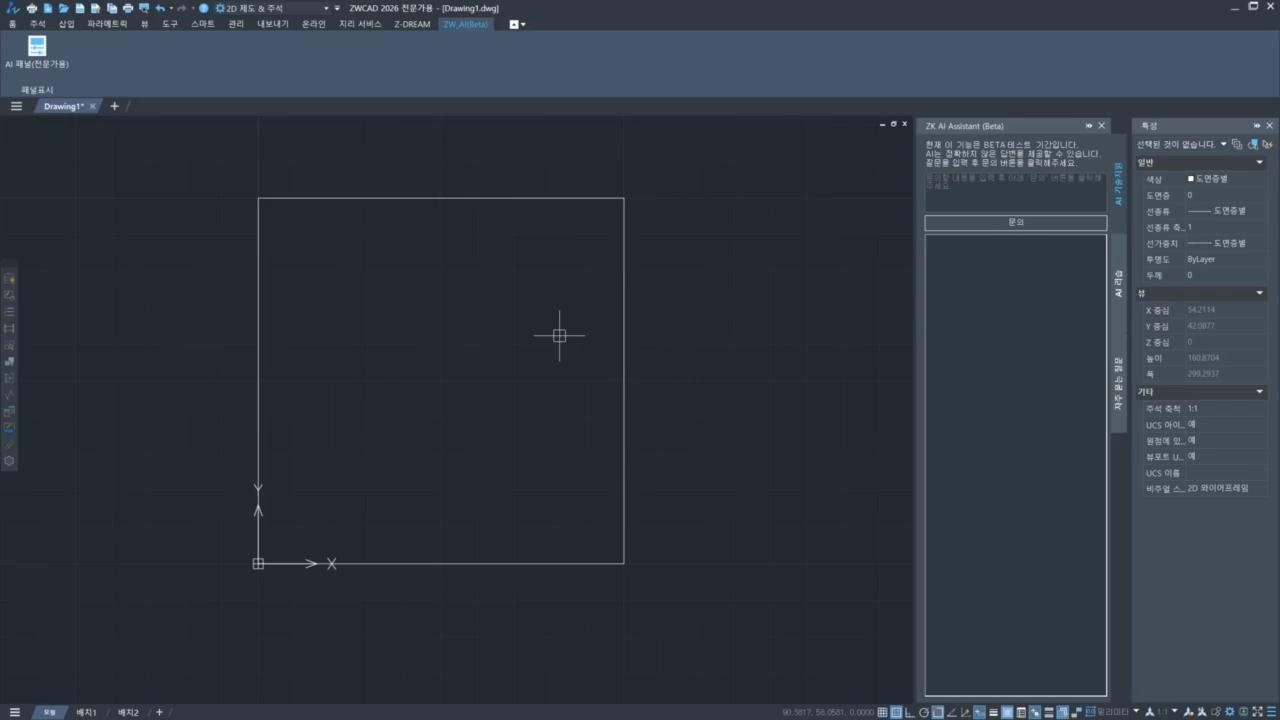
Task: Click the AI Assistant question input field
Action: 1015,191
